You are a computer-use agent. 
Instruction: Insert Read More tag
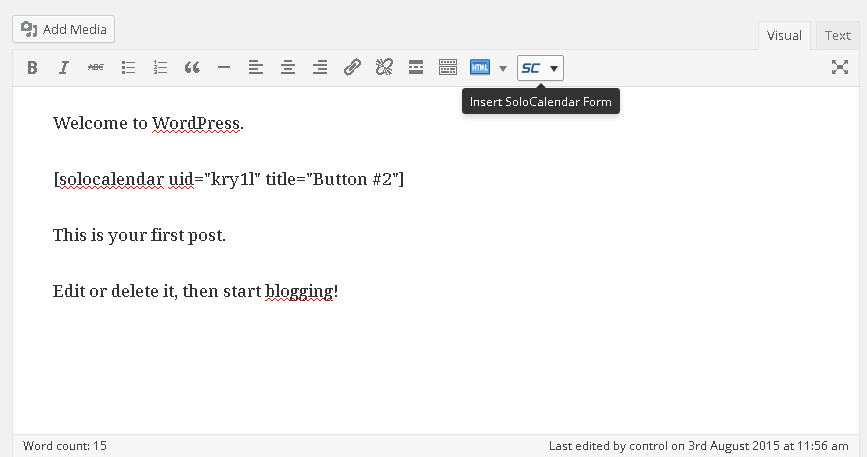[416, 67]
